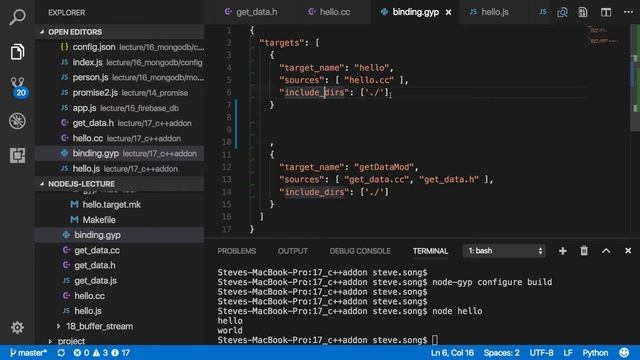Open the Extensions view icon

[17, 156]
